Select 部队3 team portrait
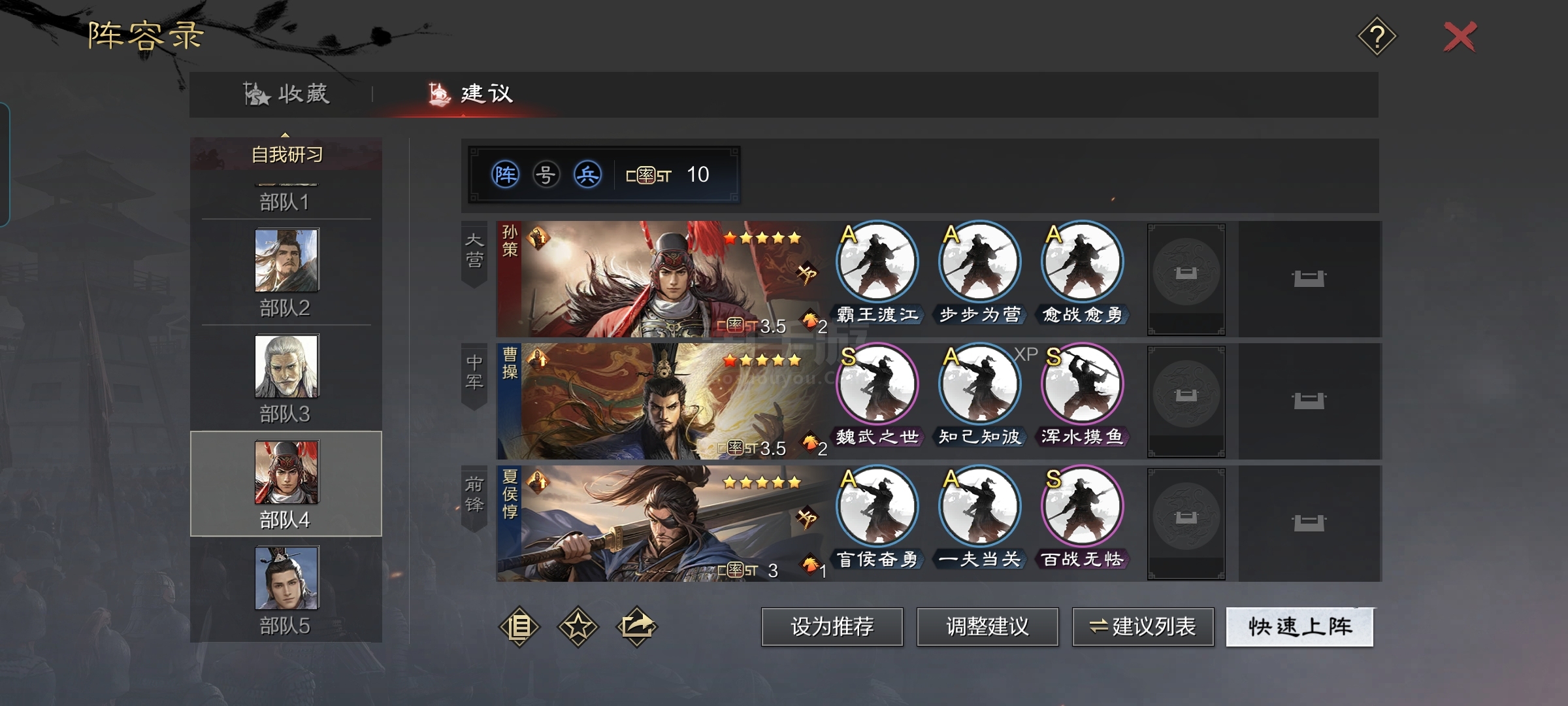The height and width of the screenshot is (706, 1568). click(x=287, y=365)
